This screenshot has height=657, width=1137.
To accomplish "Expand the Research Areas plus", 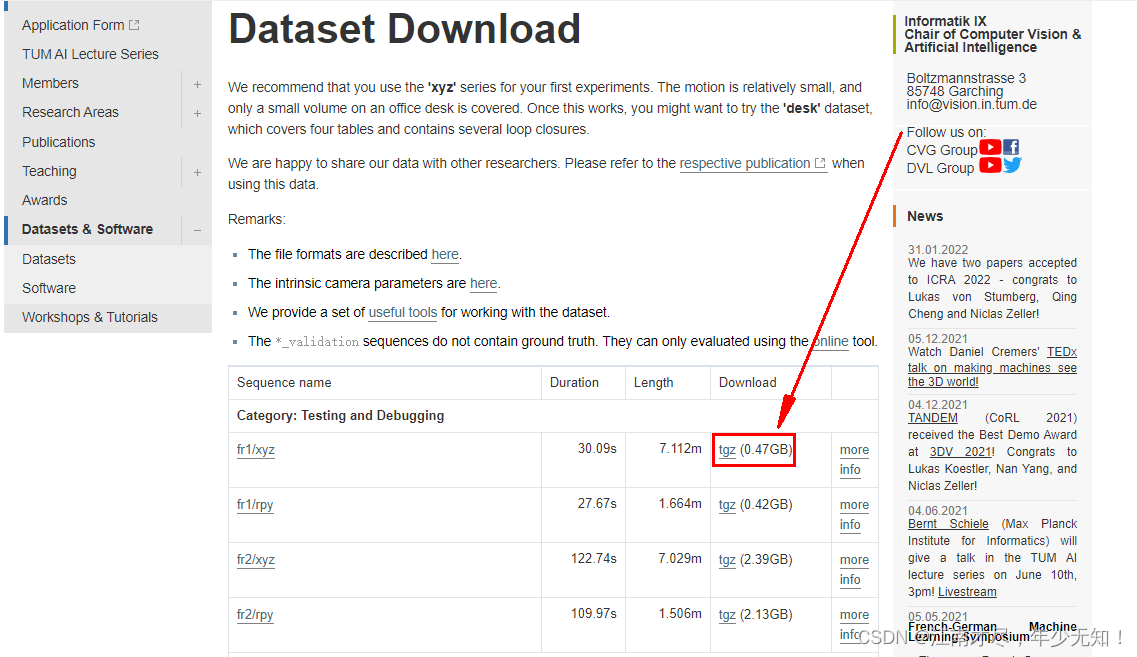I will click(197, 113).
